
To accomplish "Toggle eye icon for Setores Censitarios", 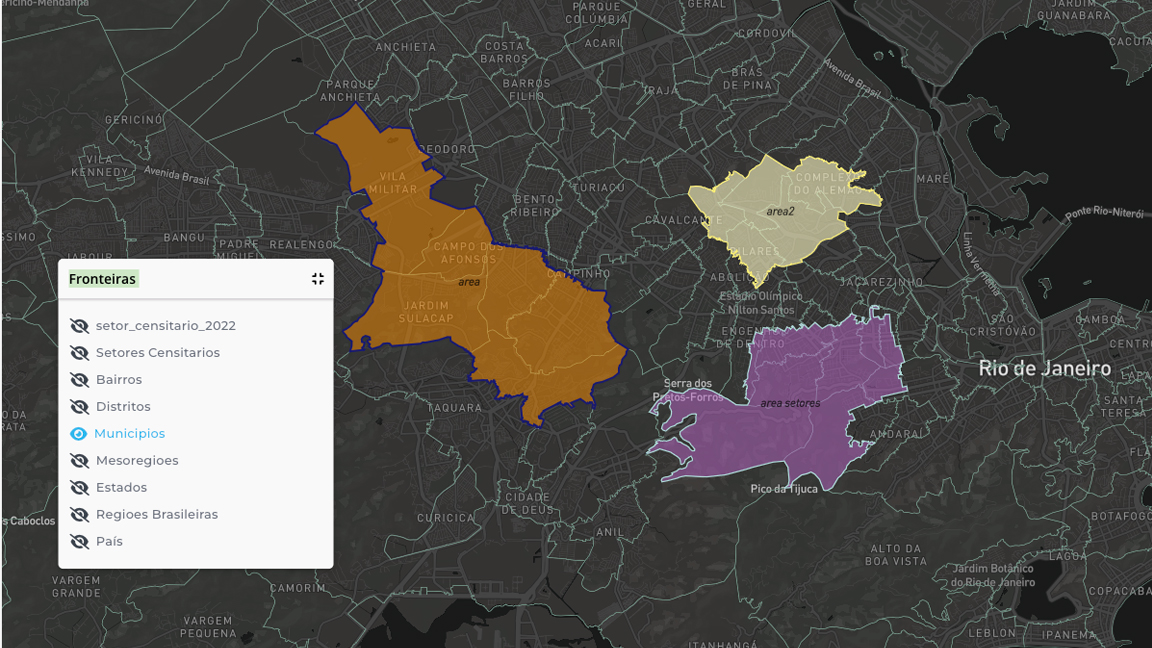I will [80, 353].
